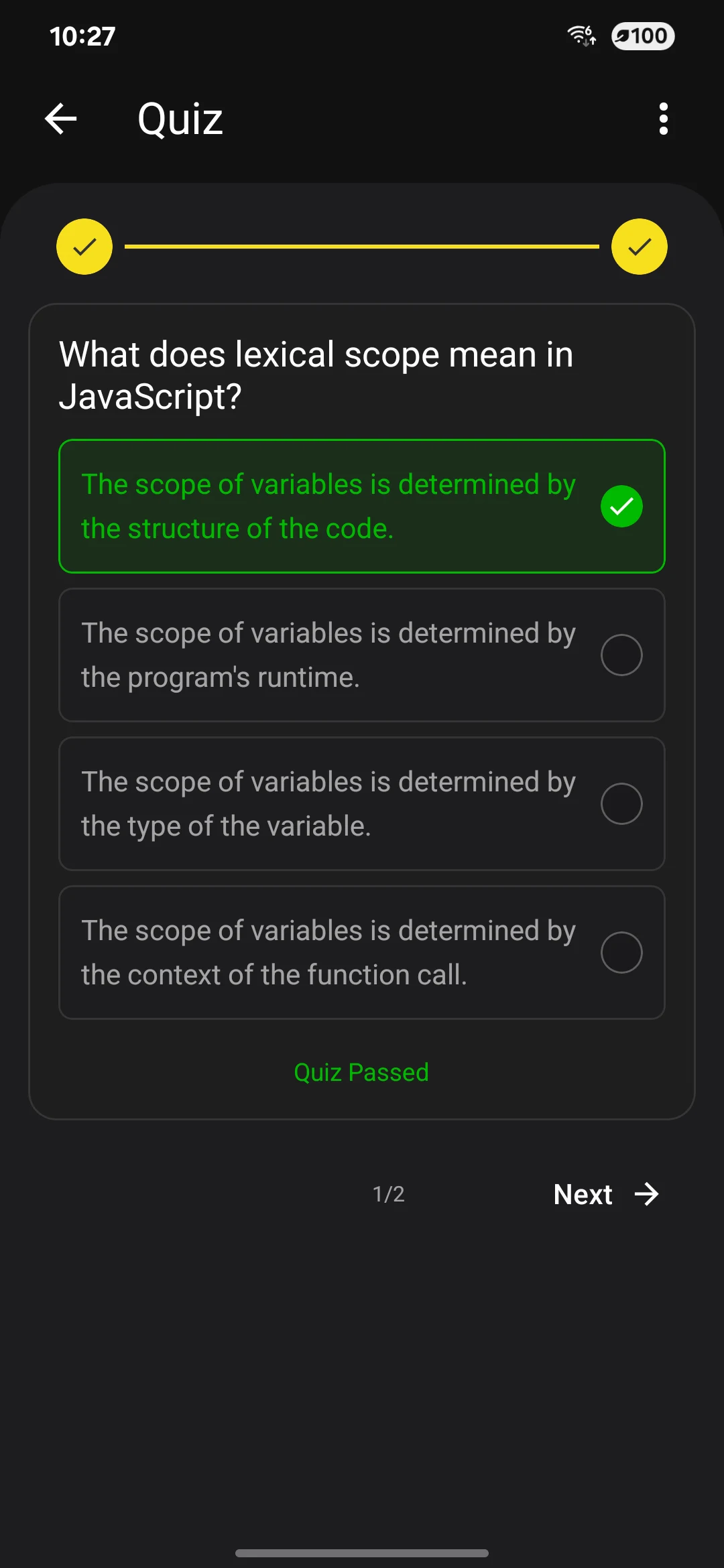The height and width of the screenshot is (1568, 724).
Task: Click the yellow progress line between checkmarks
Action: 362,247
